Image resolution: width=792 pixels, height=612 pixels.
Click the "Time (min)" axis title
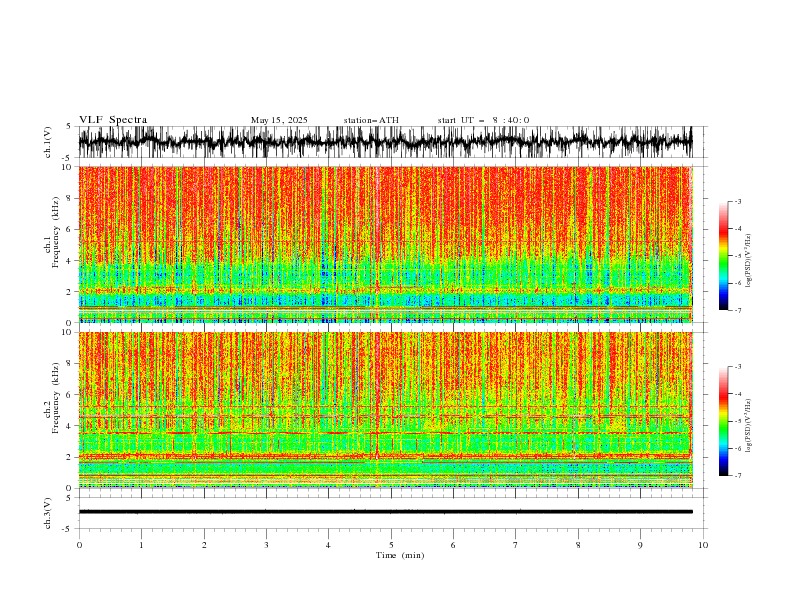(x=400, y=555)
